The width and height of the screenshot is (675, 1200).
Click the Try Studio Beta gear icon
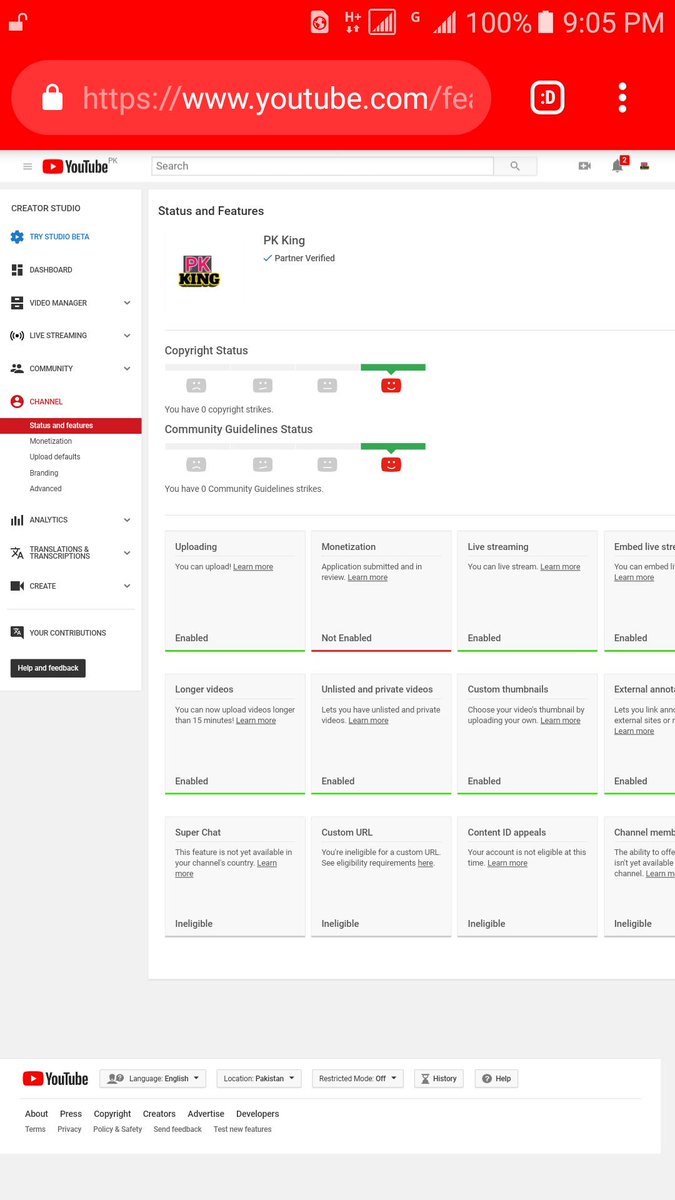point(17,237)
